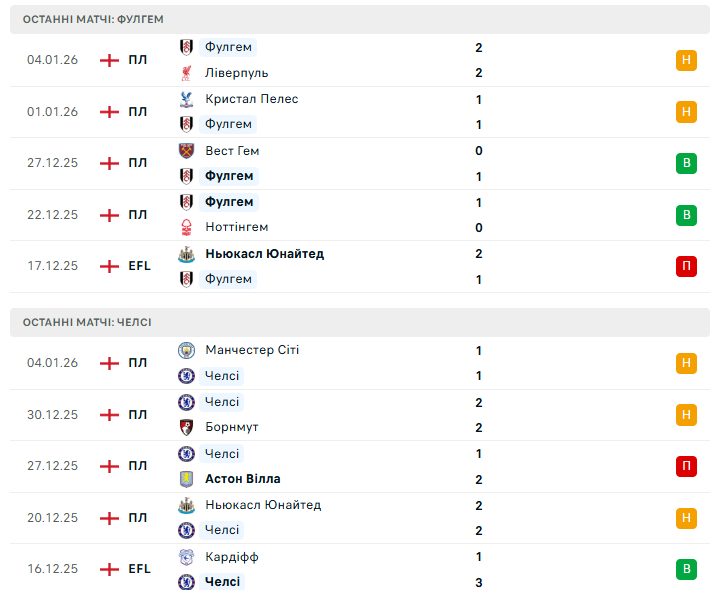
Task: Click the Aston Villa crest icon
Action: tap(186, 479)
